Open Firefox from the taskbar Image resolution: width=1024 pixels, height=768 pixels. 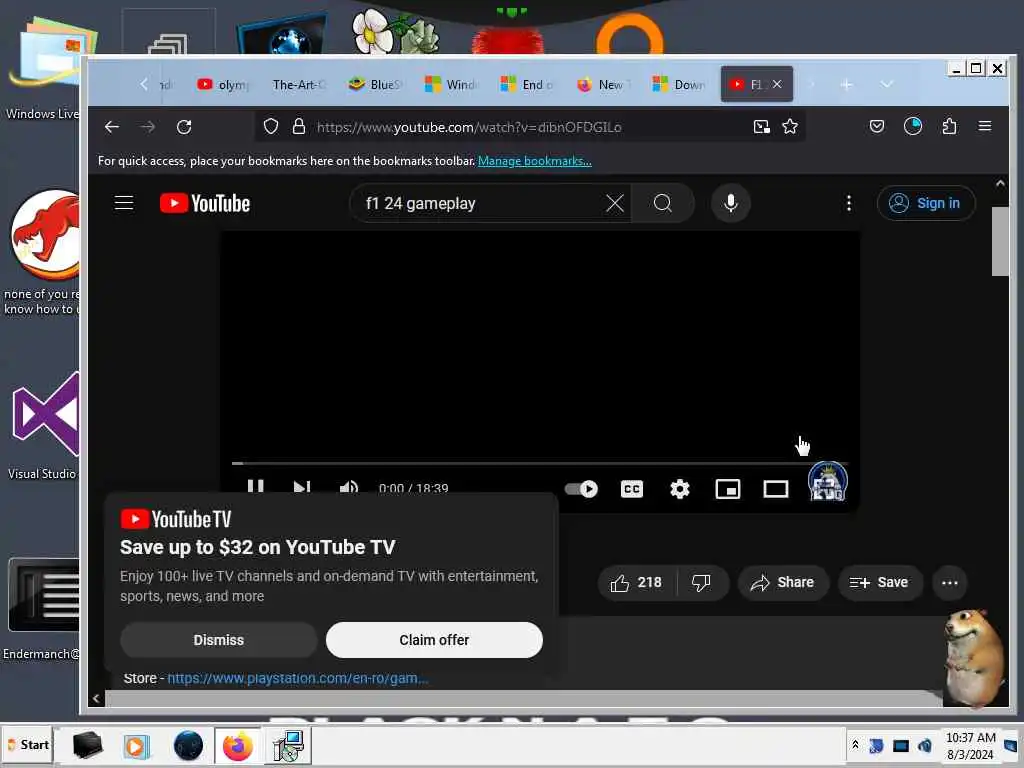(237, 746)
